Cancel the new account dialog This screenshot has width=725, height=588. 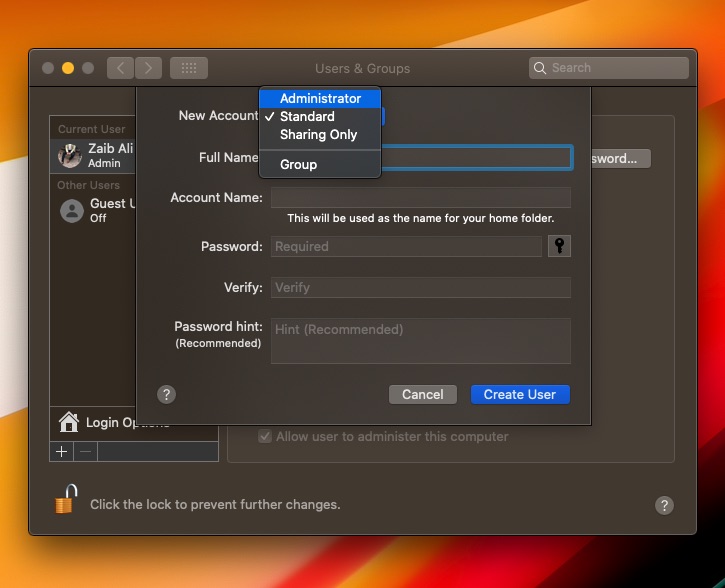tap(423, 394)
